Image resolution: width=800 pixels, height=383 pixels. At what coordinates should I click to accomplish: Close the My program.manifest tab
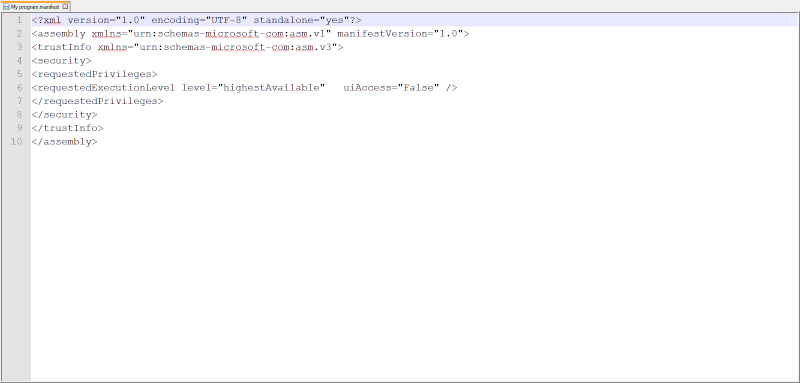(65, 7)
